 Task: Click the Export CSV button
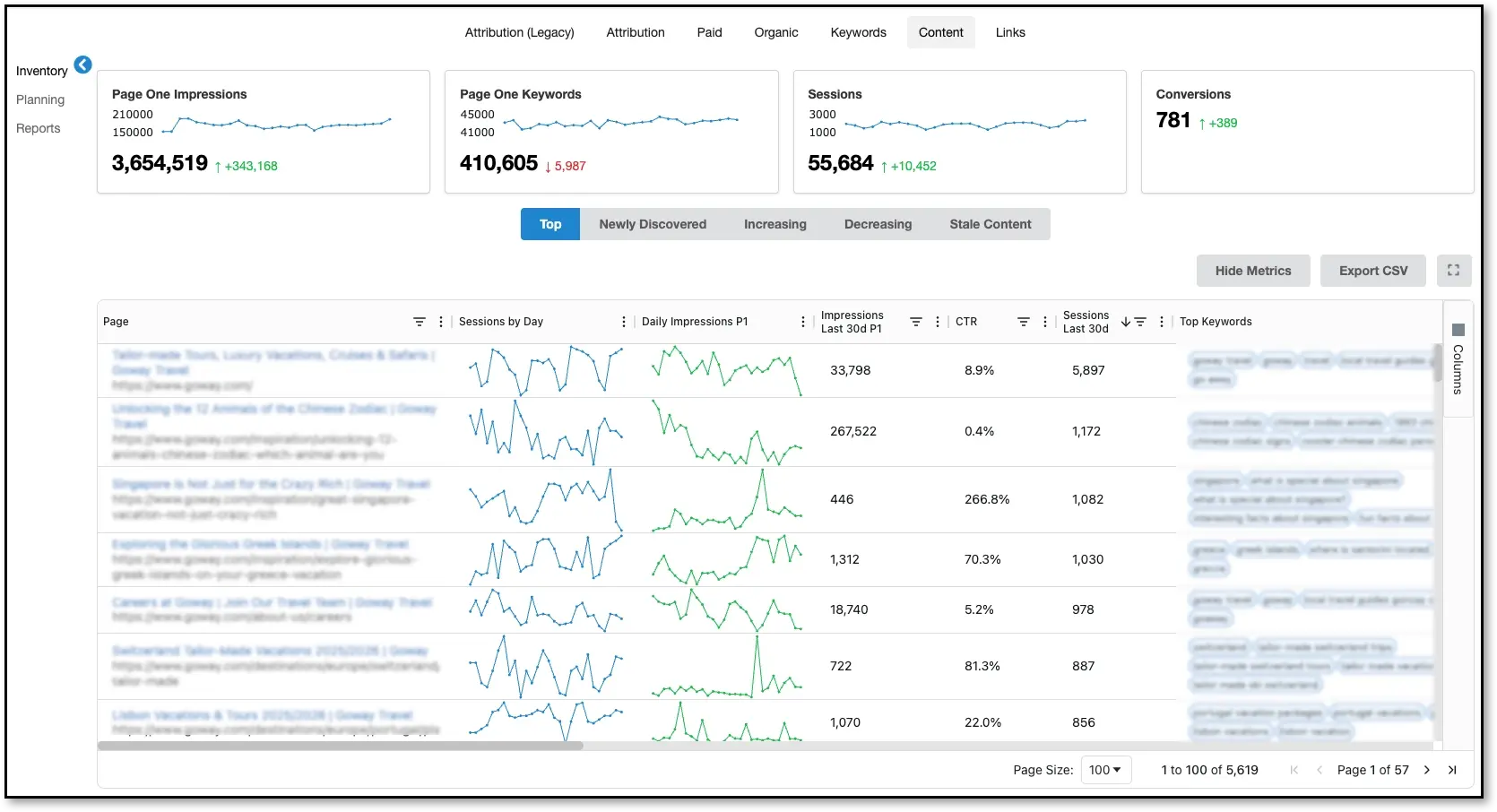coord(1373,271)
